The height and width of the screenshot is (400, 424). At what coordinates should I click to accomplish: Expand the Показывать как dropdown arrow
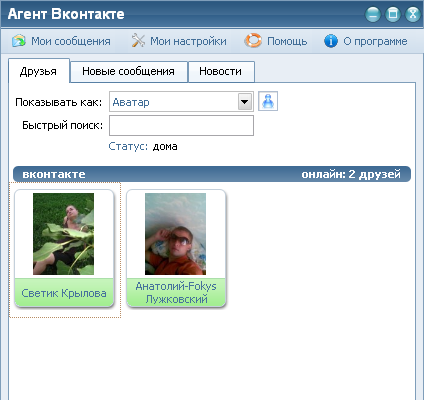click(x=245, y=102)
